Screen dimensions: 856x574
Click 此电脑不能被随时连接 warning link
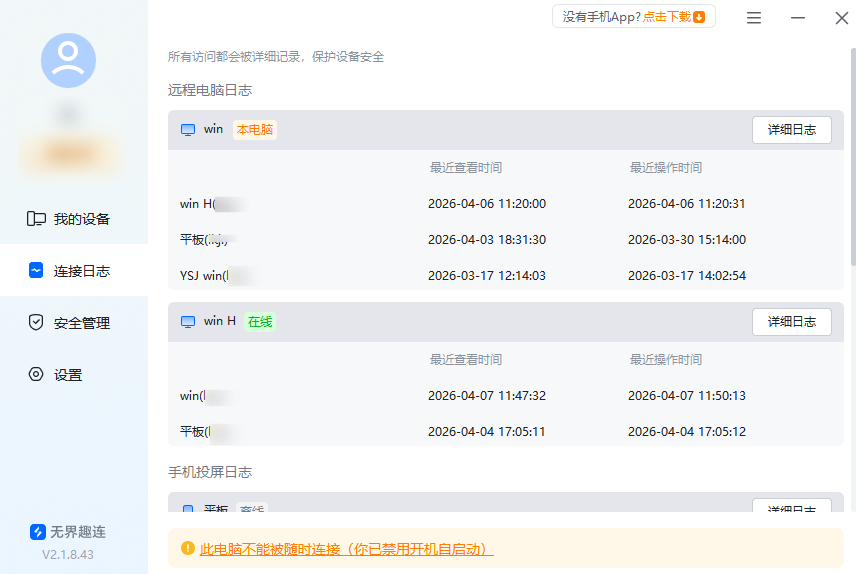coord(346,549)
